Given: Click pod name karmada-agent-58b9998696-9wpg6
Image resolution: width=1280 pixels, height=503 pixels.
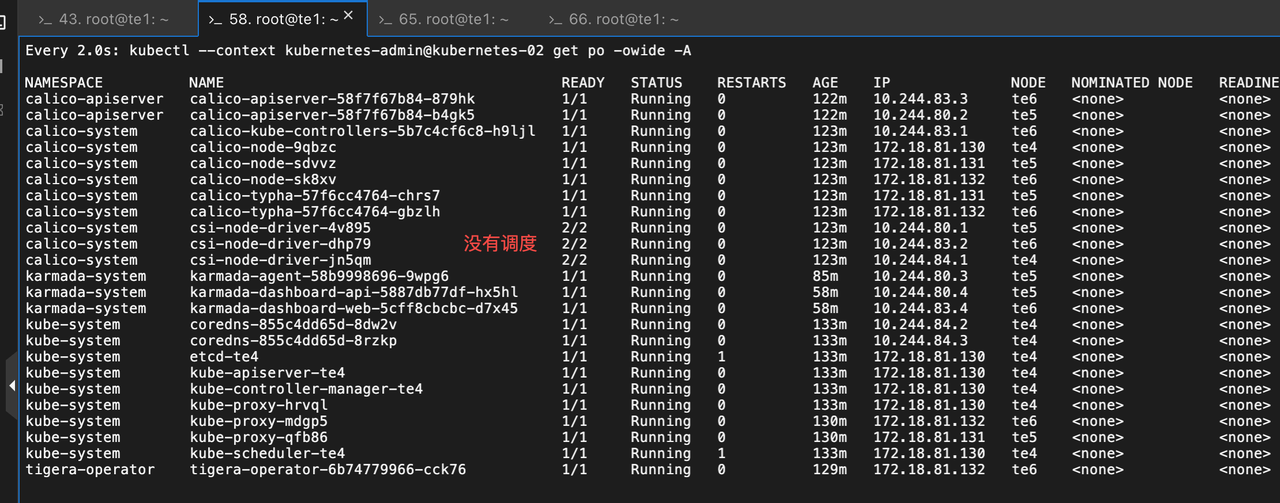Looking at the screenshot, I should (319, 276).
